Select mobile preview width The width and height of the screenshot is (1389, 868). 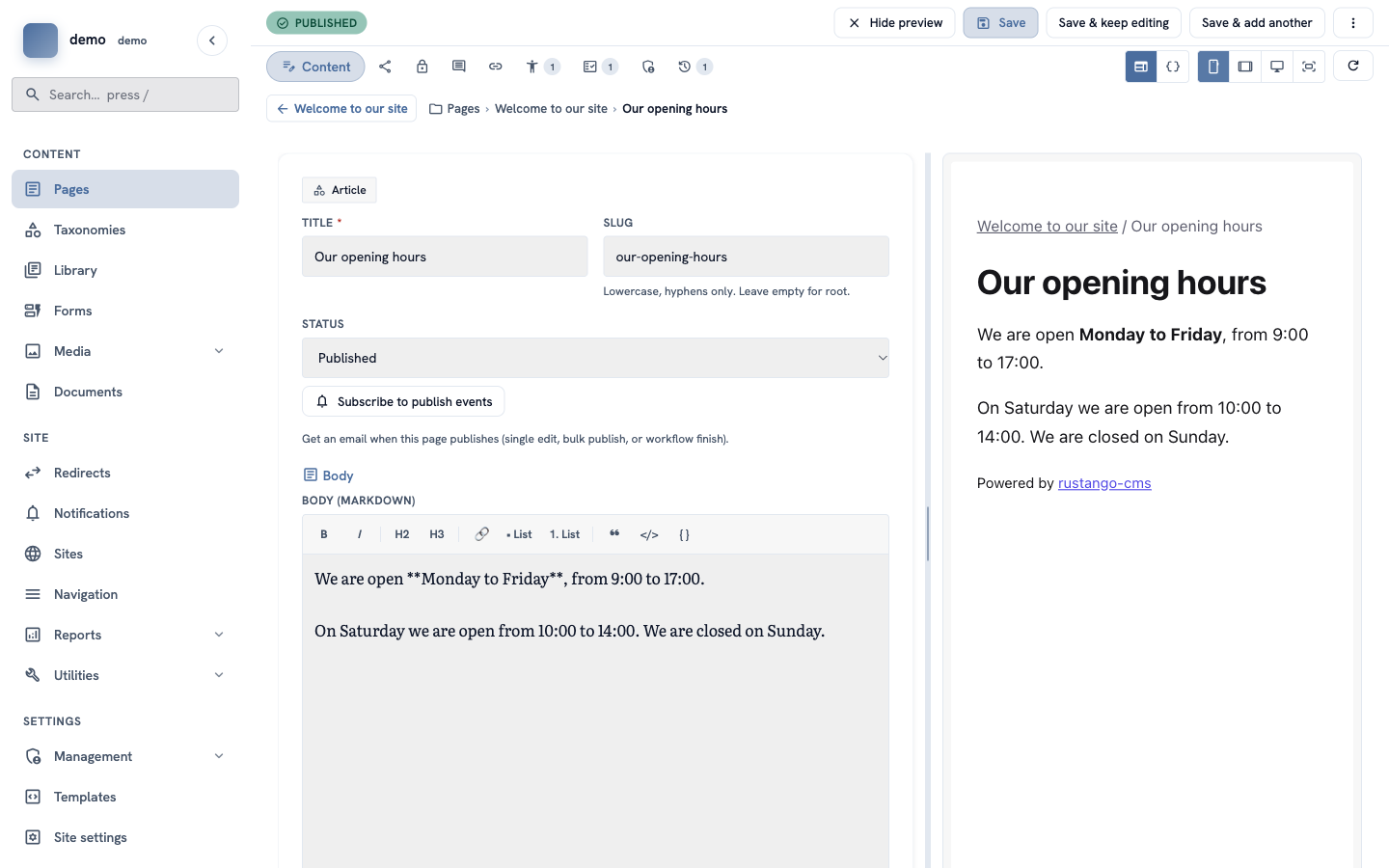[x=1213, y=67]
